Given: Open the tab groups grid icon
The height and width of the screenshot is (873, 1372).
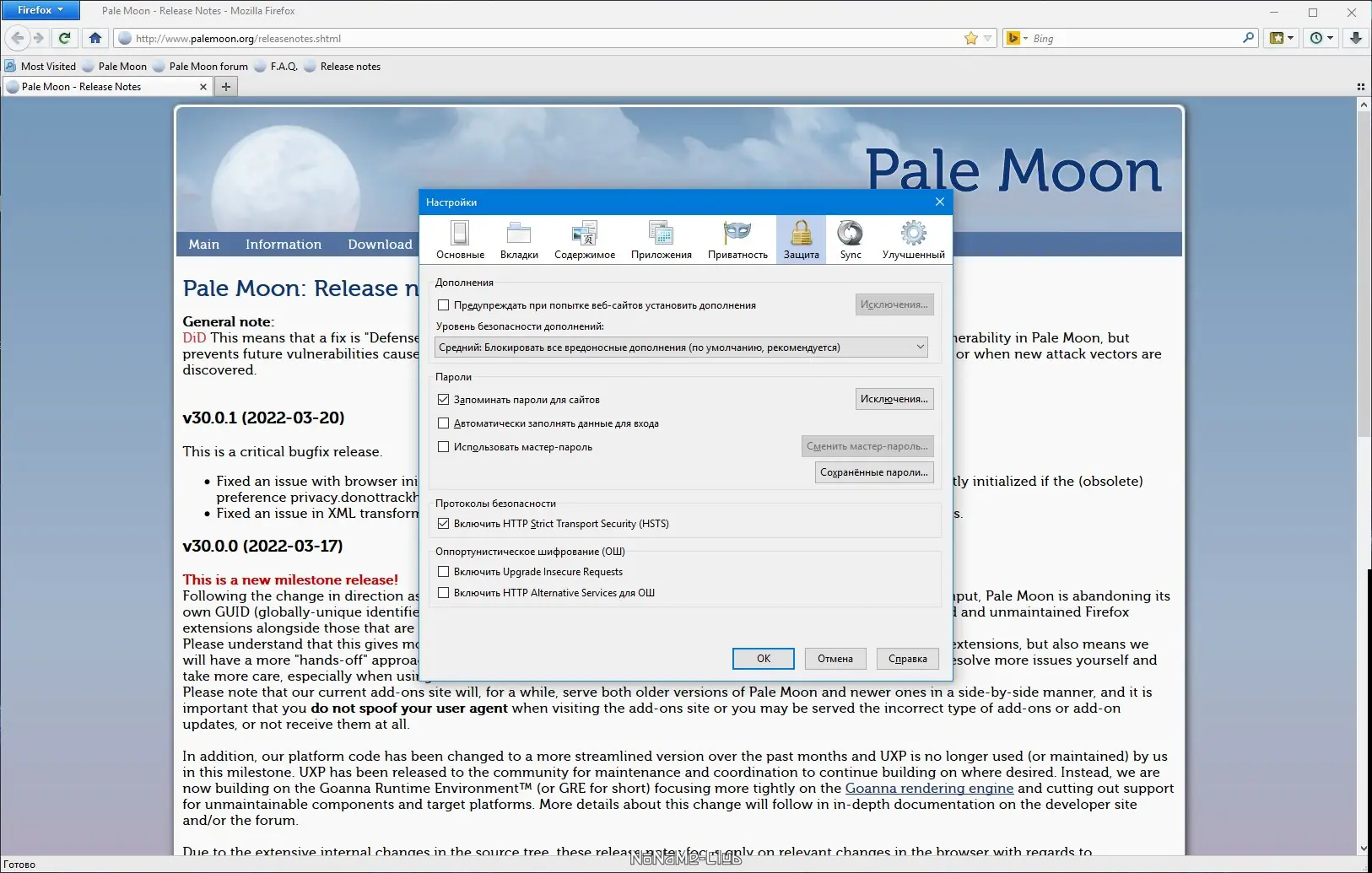Looking at the screenshot, I should (1360, 87).
